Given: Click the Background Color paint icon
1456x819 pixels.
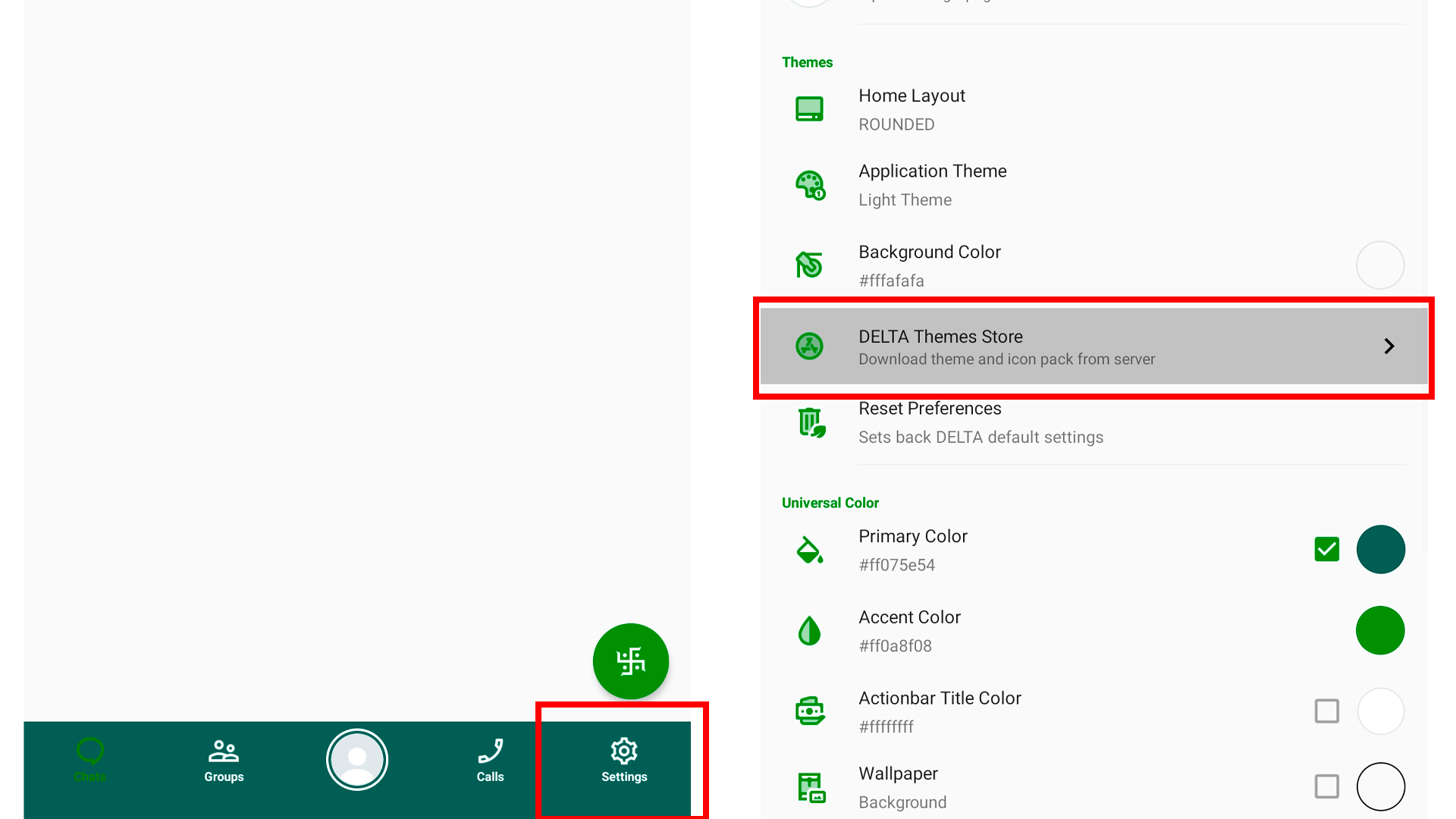Looking at the screenshot, I should (x=809, y=265).
